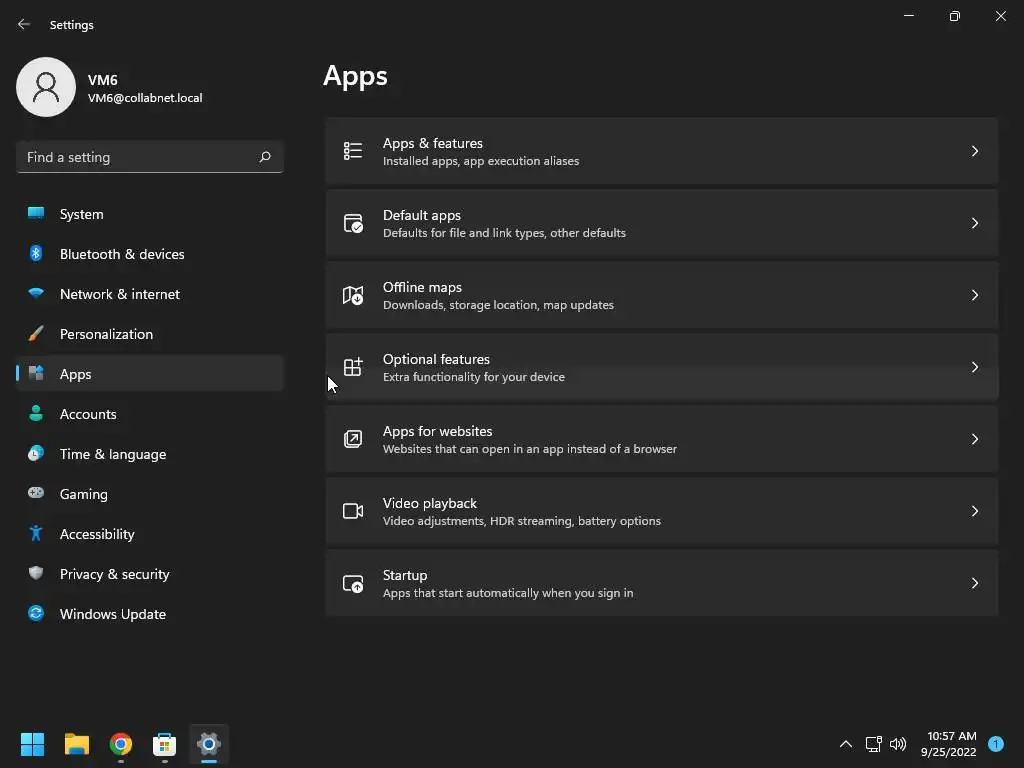Open the Startup row chevron

(974, 583)
